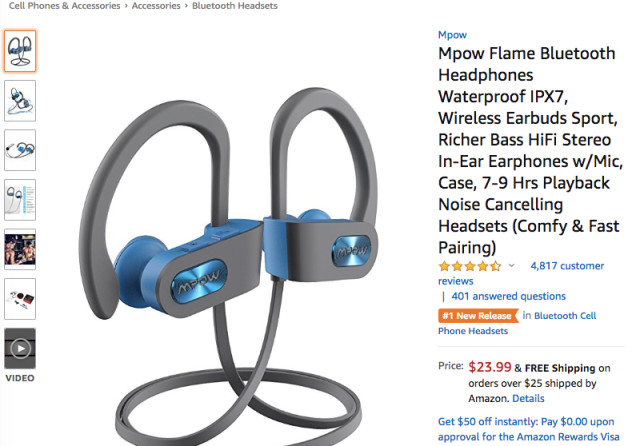Play the product video thumbnail
The image size is (640, 446).
pyautogui.click(x=20, y=348)
